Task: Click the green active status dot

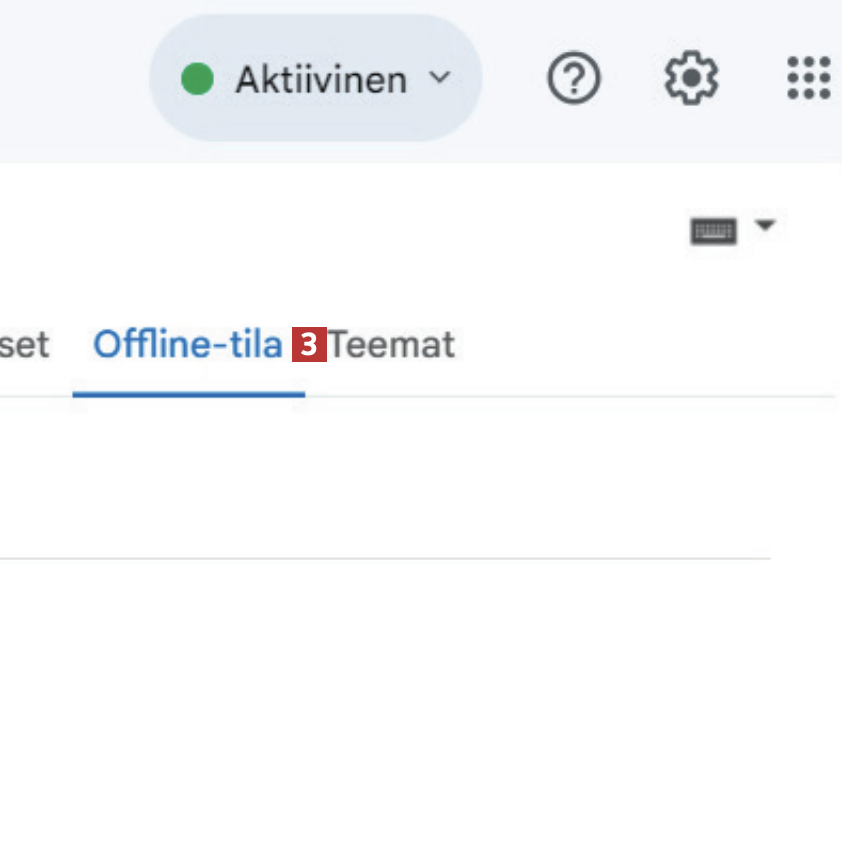Action: tap(198, 79)
